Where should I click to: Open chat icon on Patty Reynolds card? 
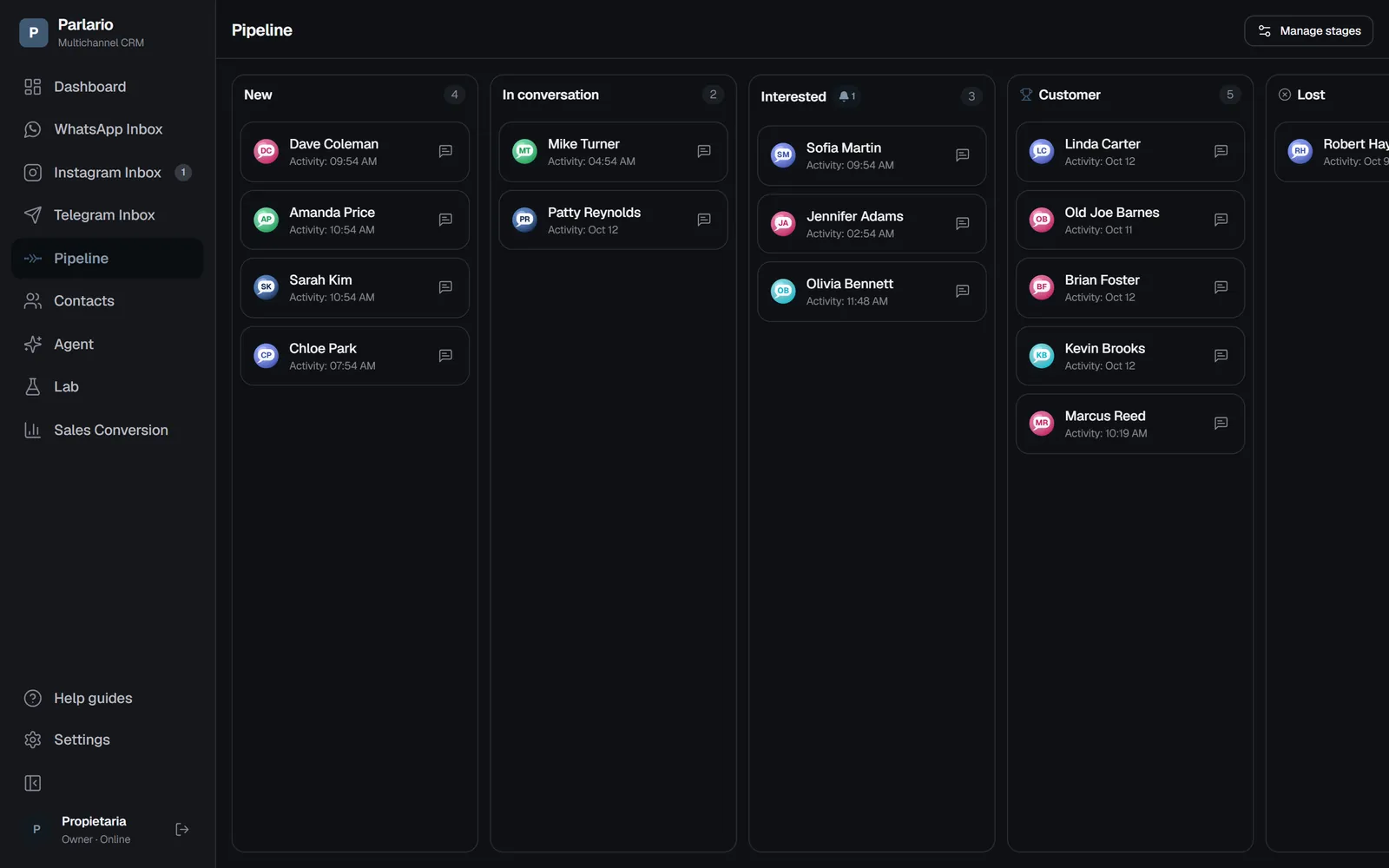click(704, 220)
